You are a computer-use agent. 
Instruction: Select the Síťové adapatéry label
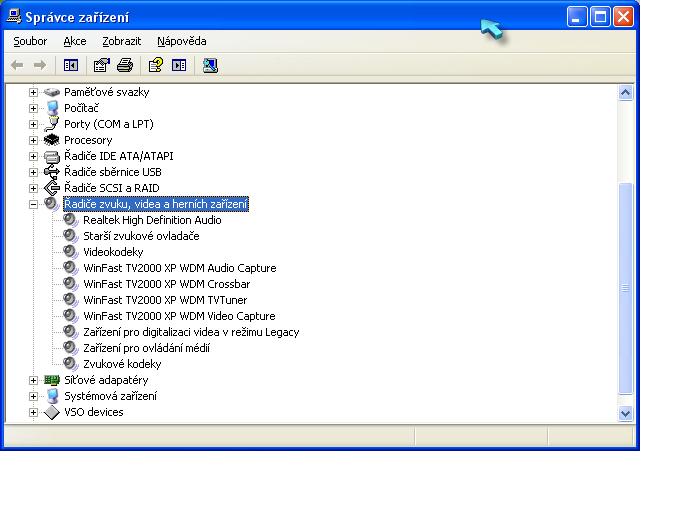pyautogui.click(x=106, y=380)
